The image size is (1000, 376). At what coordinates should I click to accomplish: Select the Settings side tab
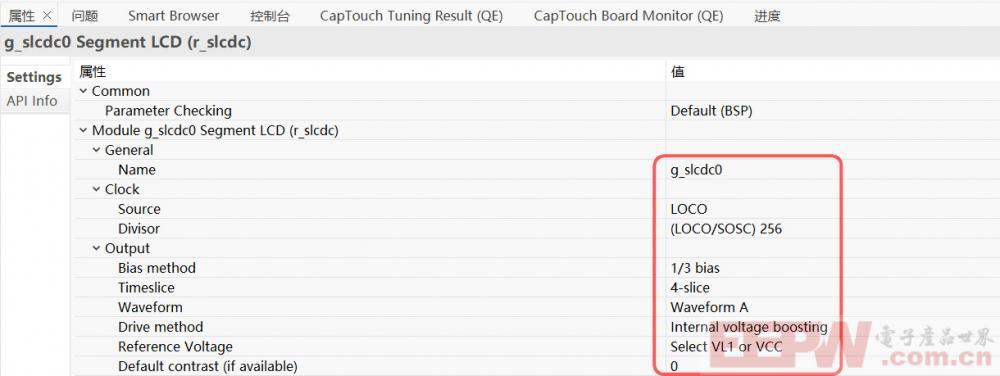34,77
